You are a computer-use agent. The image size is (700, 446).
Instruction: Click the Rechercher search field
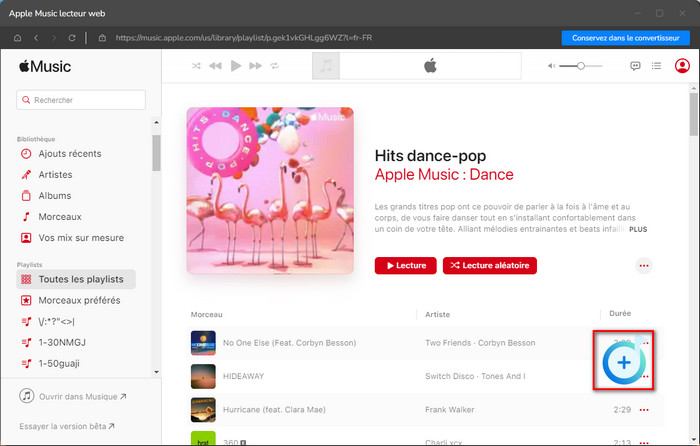81,100
